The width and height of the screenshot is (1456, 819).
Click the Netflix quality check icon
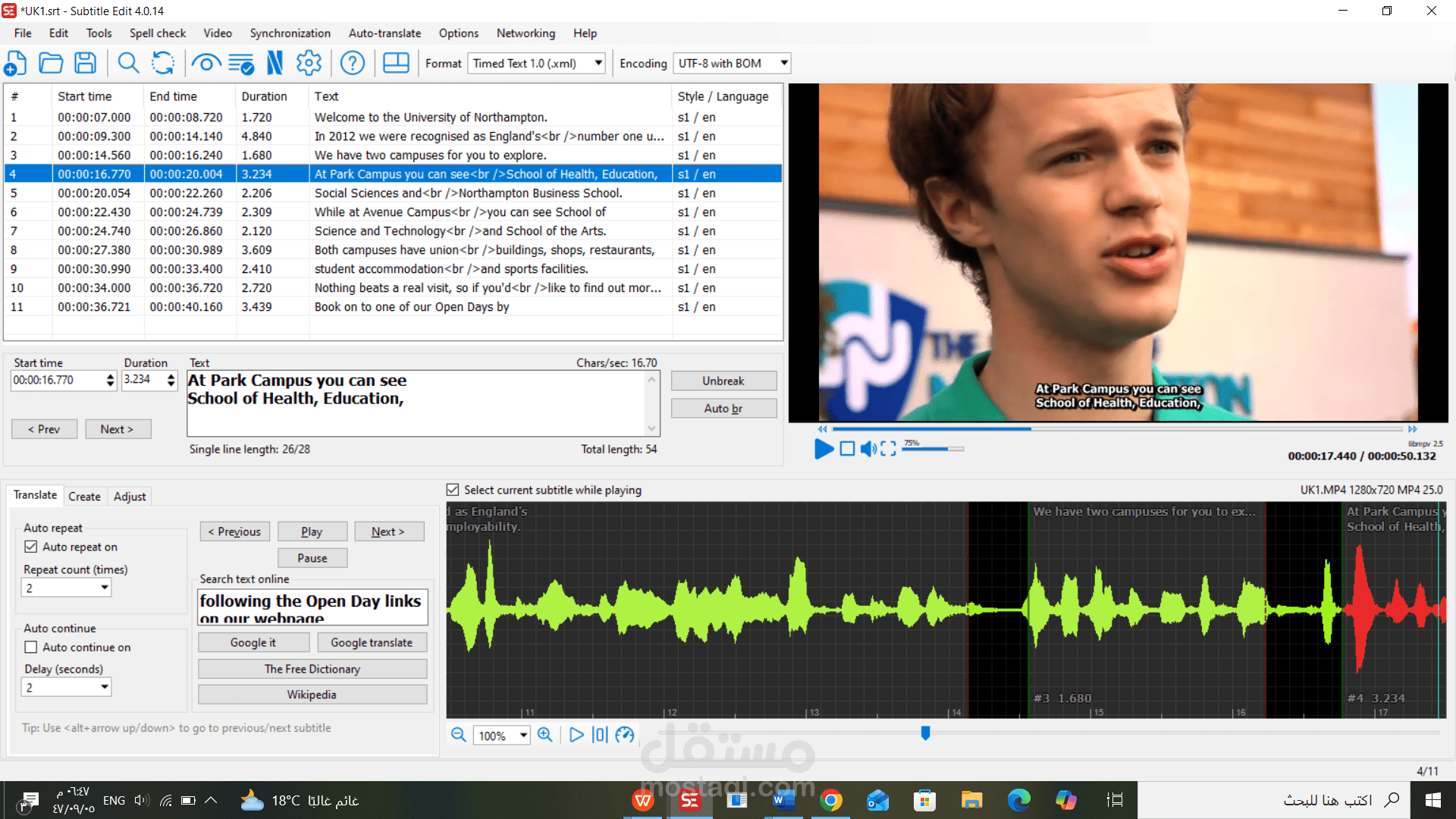click(275, 63)
